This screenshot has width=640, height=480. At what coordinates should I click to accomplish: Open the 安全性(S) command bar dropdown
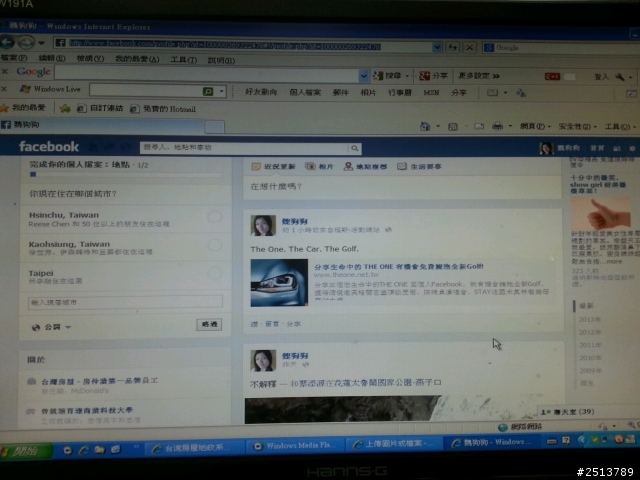(x=577, y=127)
